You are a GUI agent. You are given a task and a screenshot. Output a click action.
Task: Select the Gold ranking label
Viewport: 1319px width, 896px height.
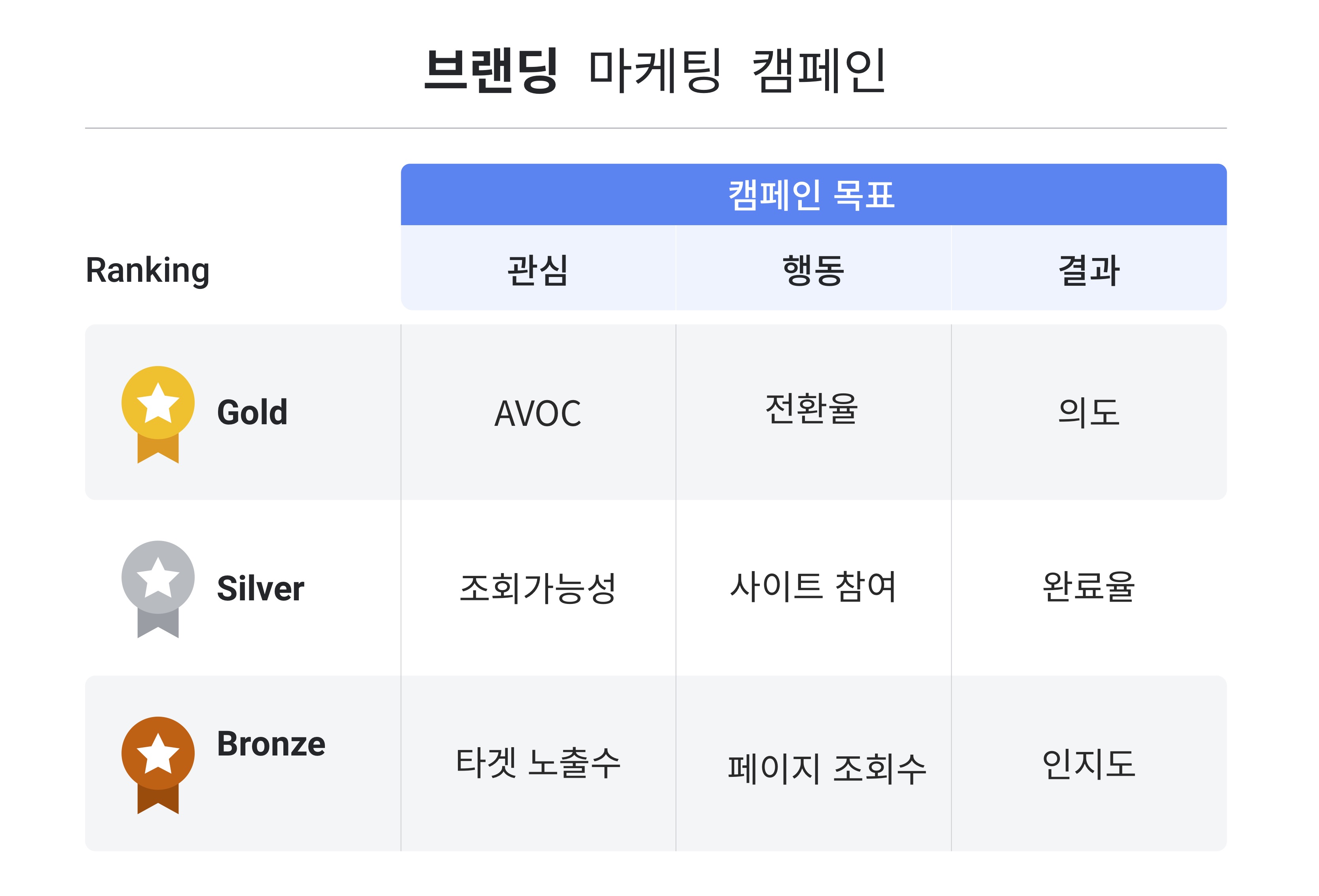click(x=252, y=412)
